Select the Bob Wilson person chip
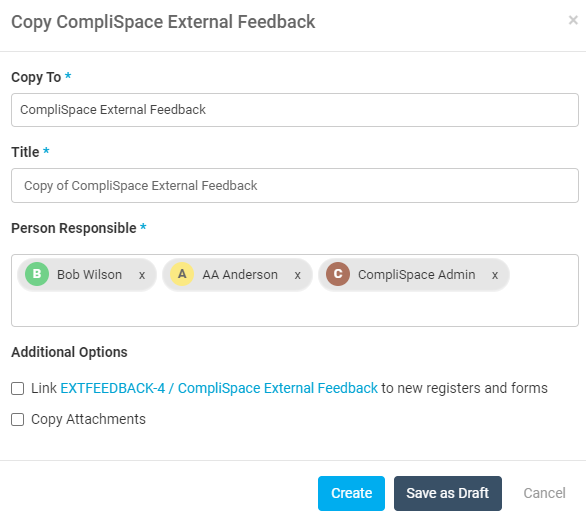Viewport: 586px width, 520px height. coord(87,275)
